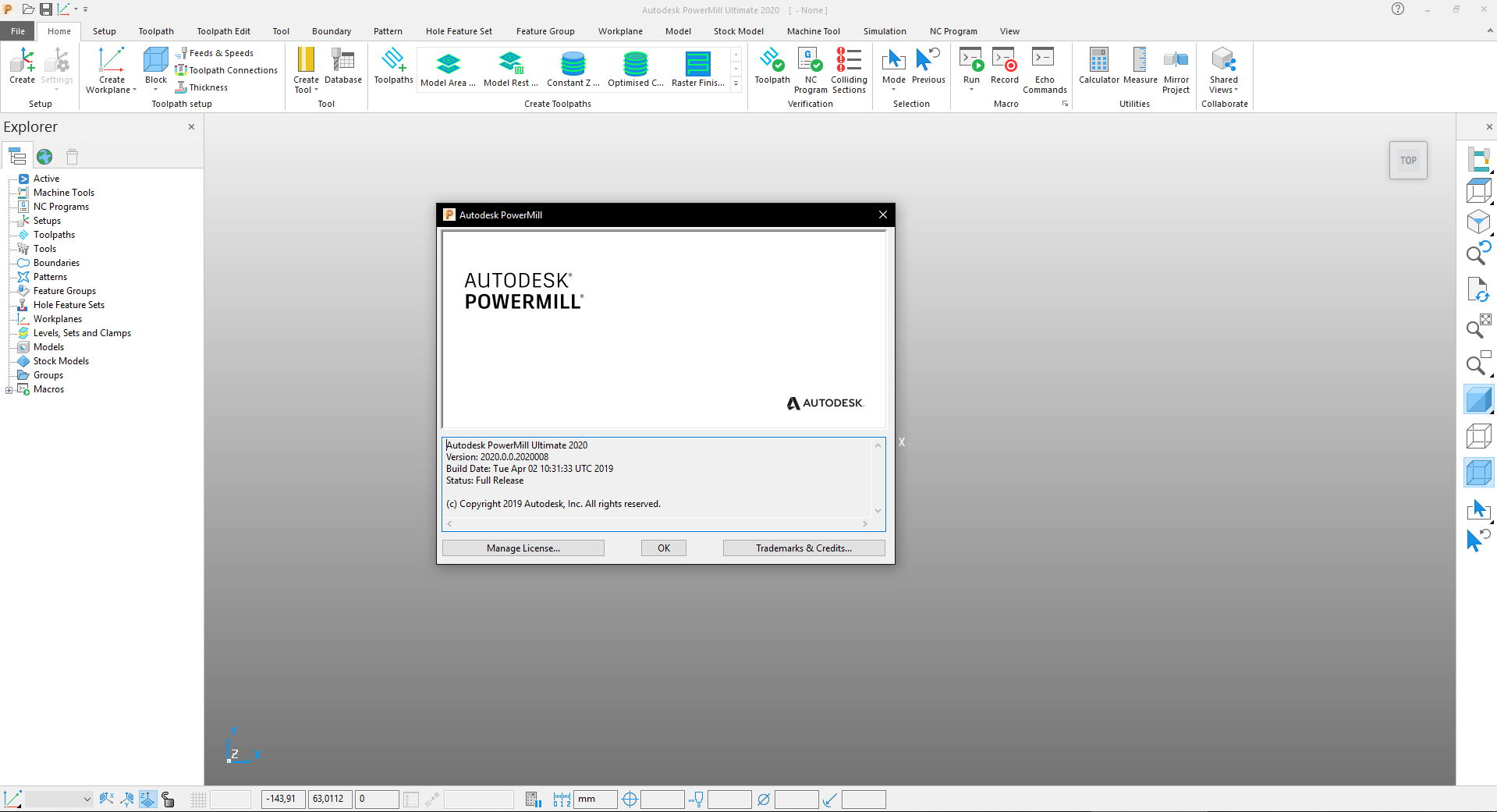
Task: Switch to NC Program tab
Action: click(x=953, y=31)
